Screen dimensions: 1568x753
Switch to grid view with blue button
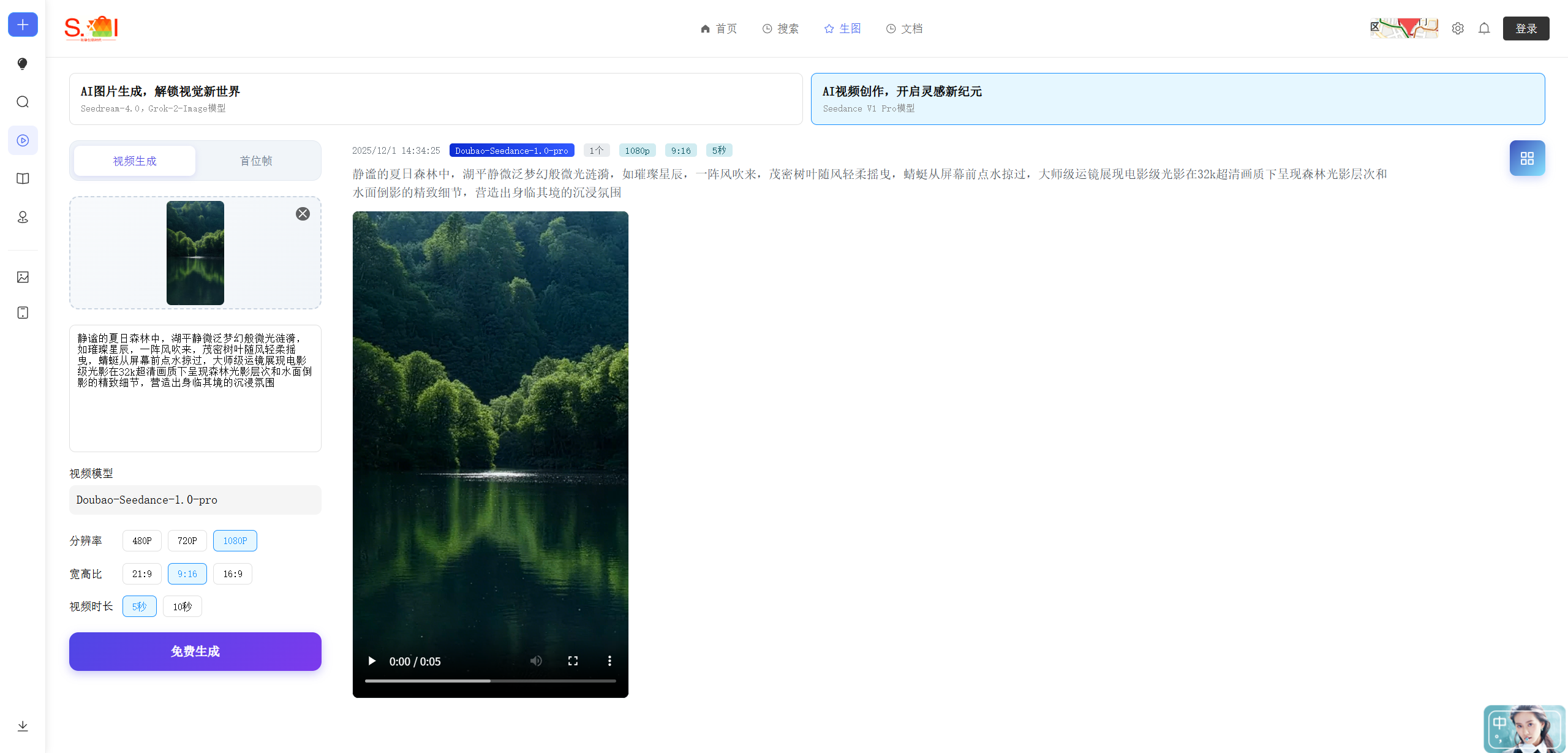tap(1527, 158)
